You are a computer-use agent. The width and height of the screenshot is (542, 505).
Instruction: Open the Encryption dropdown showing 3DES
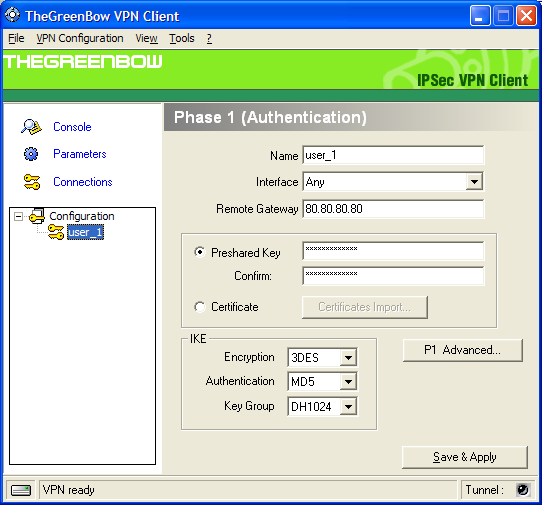(348, 357)
